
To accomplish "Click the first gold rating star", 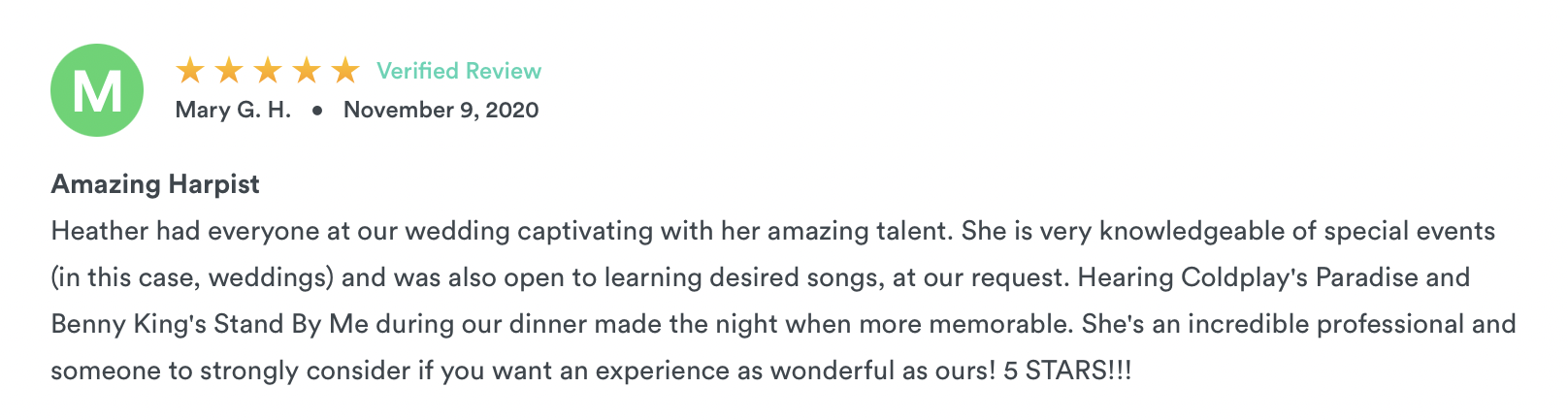I will pyautogui.click(x=190, y=70).
